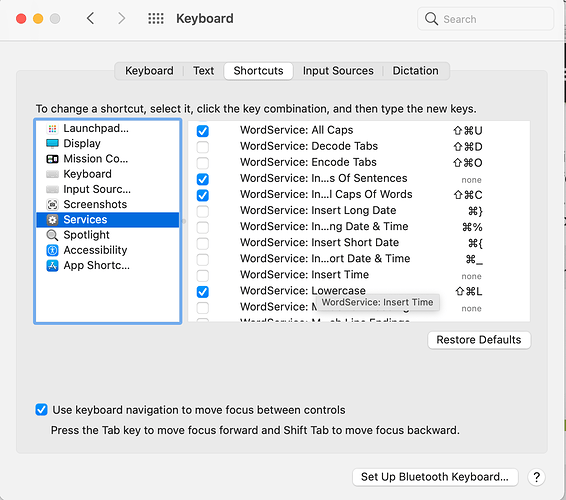Image resolution: width=566 pixels, height=500 pixels.
Task: Enable WordService: In...ng Date & Time checkbox
Action: point(203,227)
